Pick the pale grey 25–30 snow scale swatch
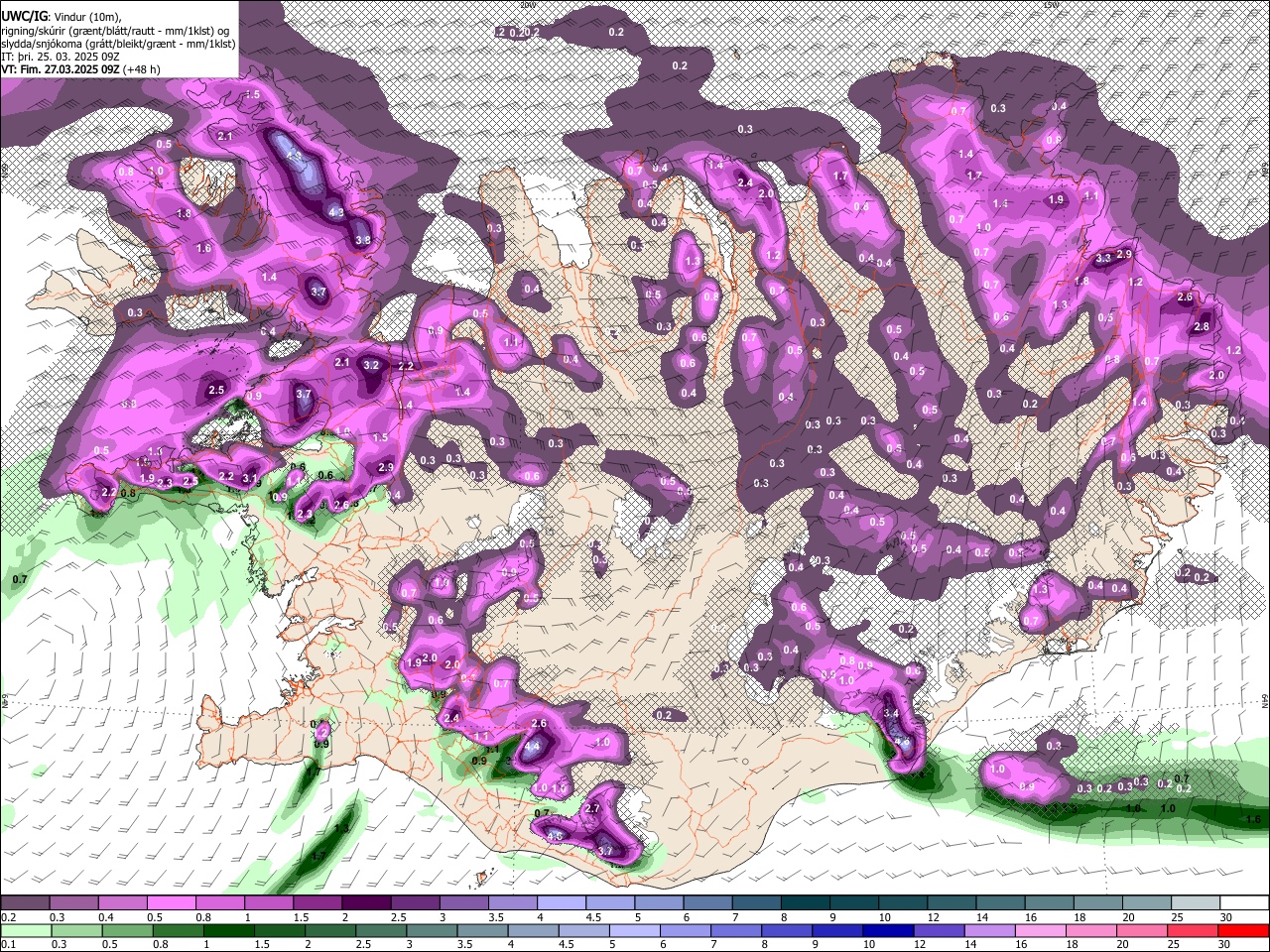This screenshot has height=952, width=1270. coord(1196,902)
